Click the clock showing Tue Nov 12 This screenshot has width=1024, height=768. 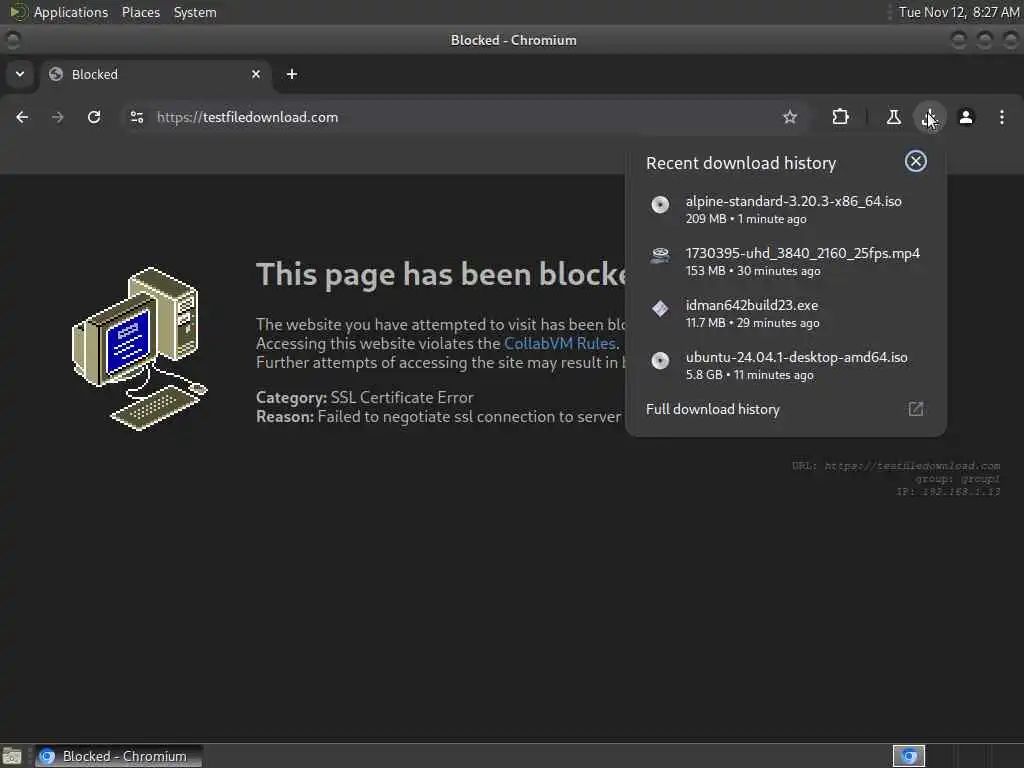[x=959, y=12]
